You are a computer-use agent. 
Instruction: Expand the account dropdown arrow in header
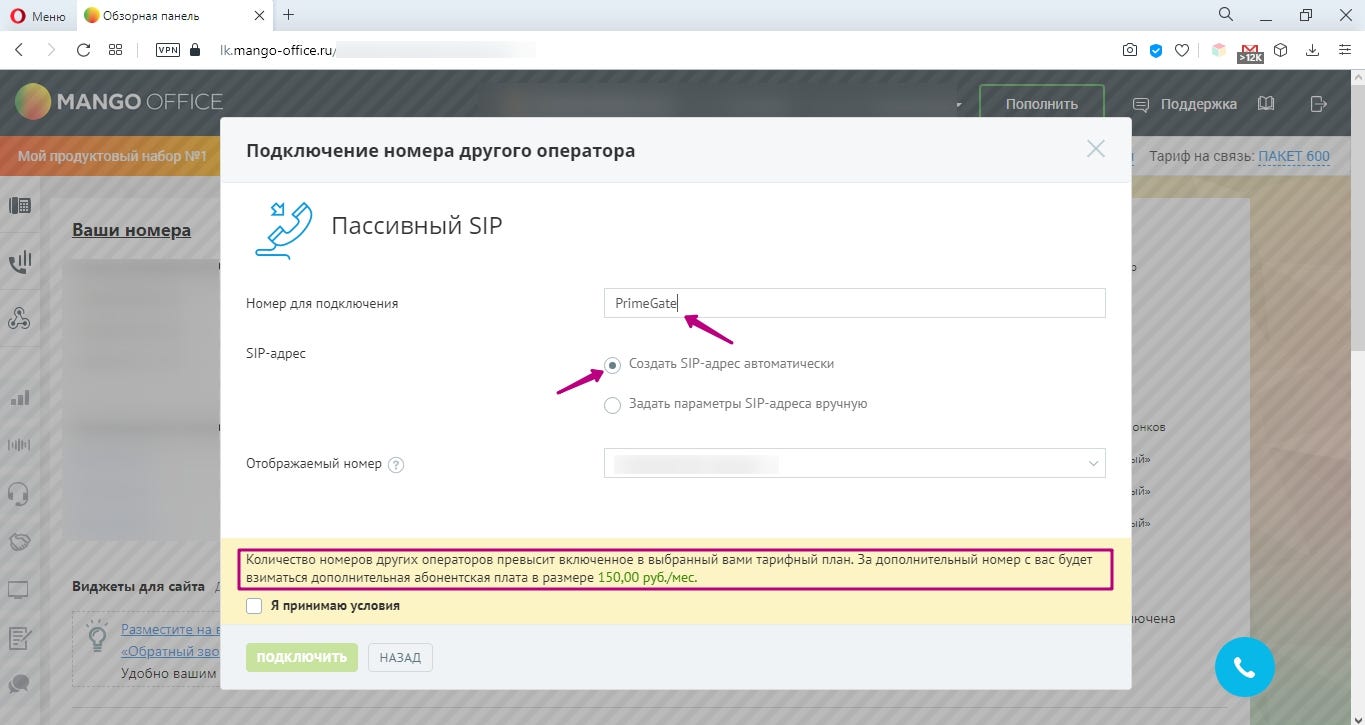959,104
